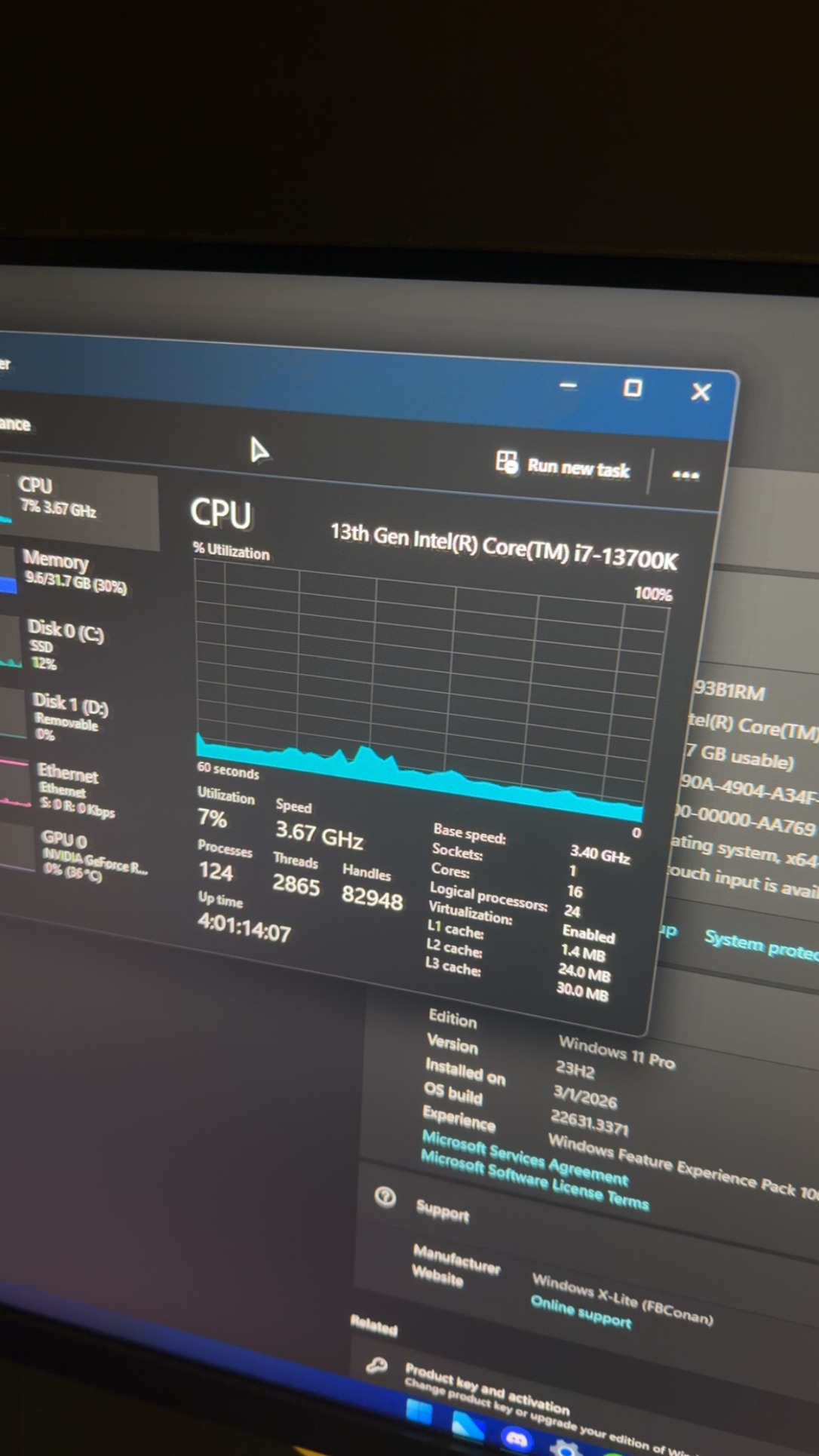Click the Windows 11 Pro edition value
Viewport: 819px width, 1456px height.
click(x=616, y=1053)
